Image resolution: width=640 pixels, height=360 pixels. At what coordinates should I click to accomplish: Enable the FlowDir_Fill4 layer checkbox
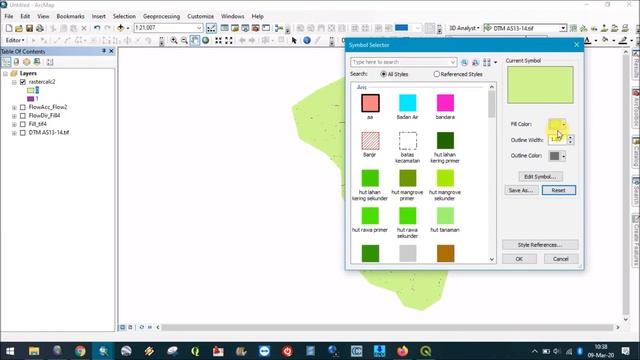click(x=23, y=116)
